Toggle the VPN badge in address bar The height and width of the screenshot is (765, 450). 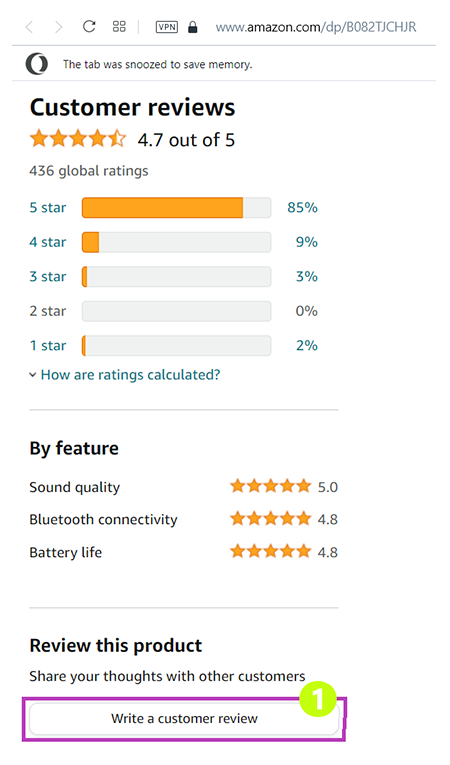click(167, 27)
